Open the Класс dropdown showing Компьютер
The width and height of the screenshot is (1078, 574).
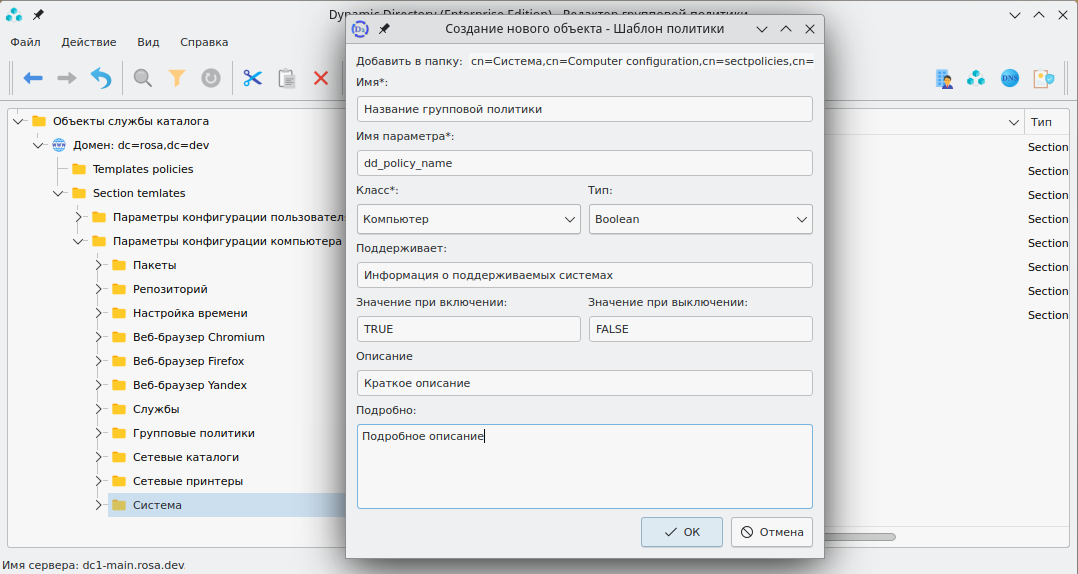pos(468,219)
